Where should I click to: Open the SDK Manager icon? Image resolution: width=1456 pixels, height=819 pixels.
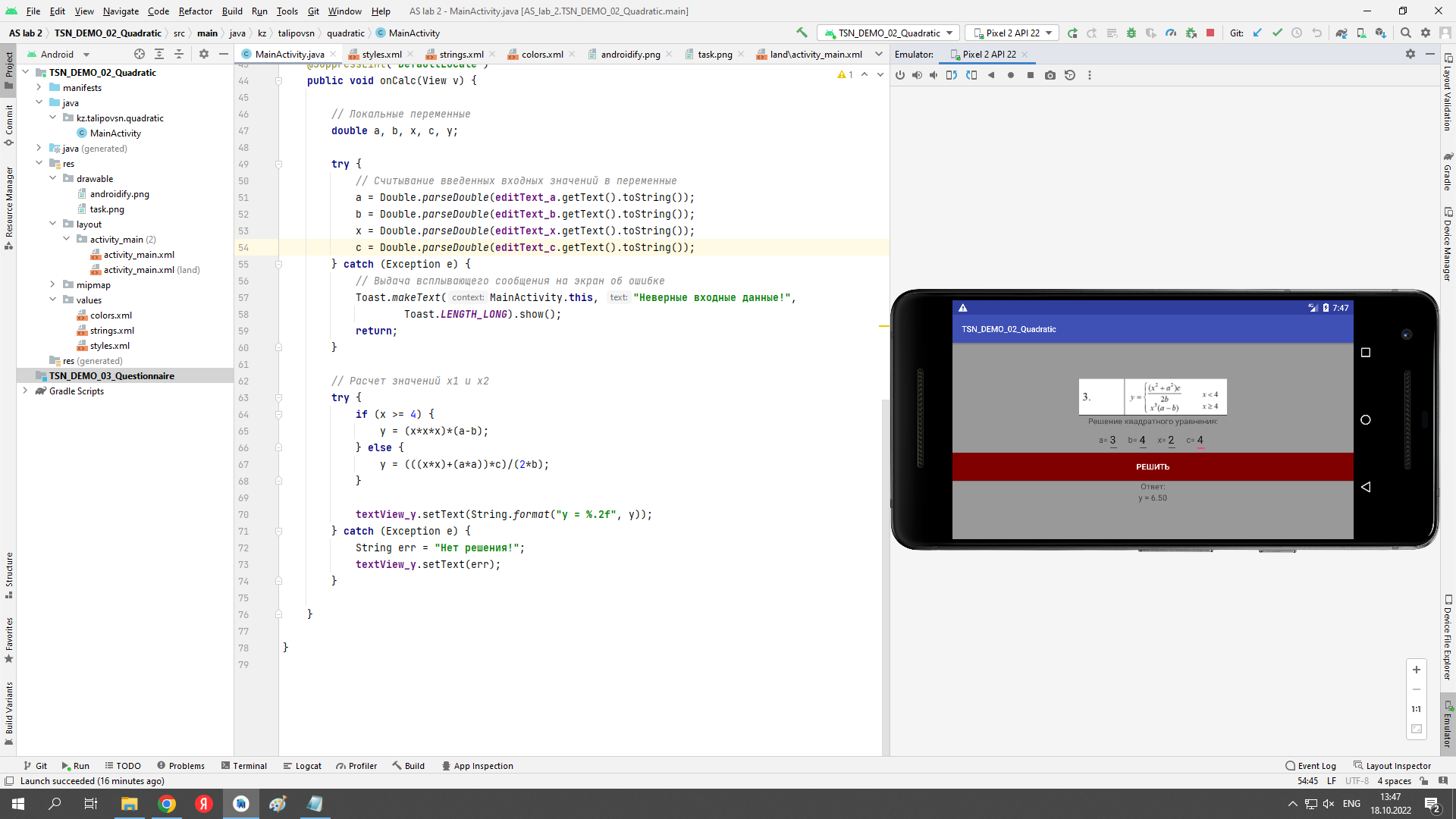(1381, 33)
